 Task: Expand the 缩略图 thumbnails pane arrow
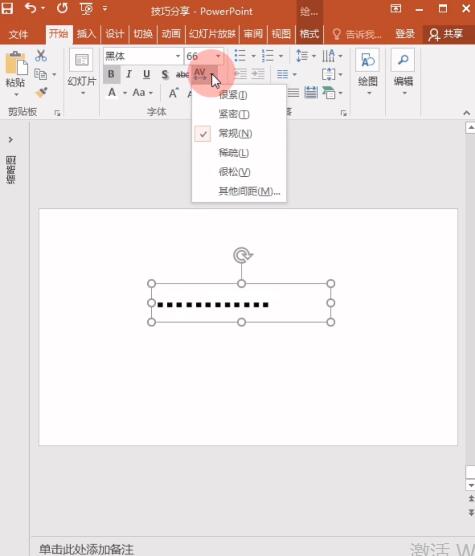11,140
